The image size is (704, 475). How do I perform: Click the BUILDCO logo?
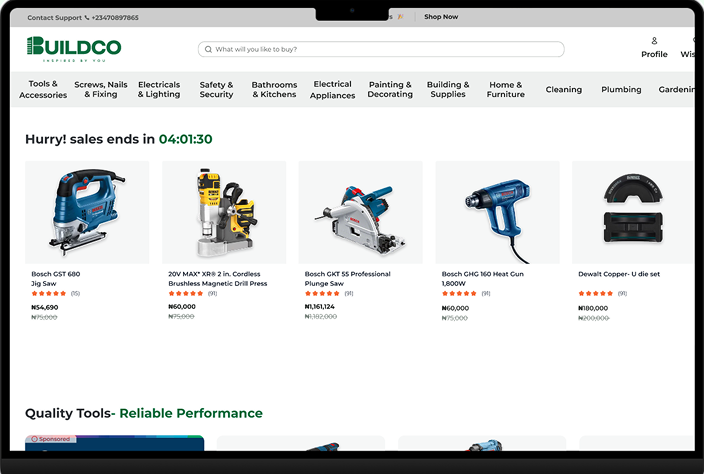pyautogui.click(x=74, y=47)
